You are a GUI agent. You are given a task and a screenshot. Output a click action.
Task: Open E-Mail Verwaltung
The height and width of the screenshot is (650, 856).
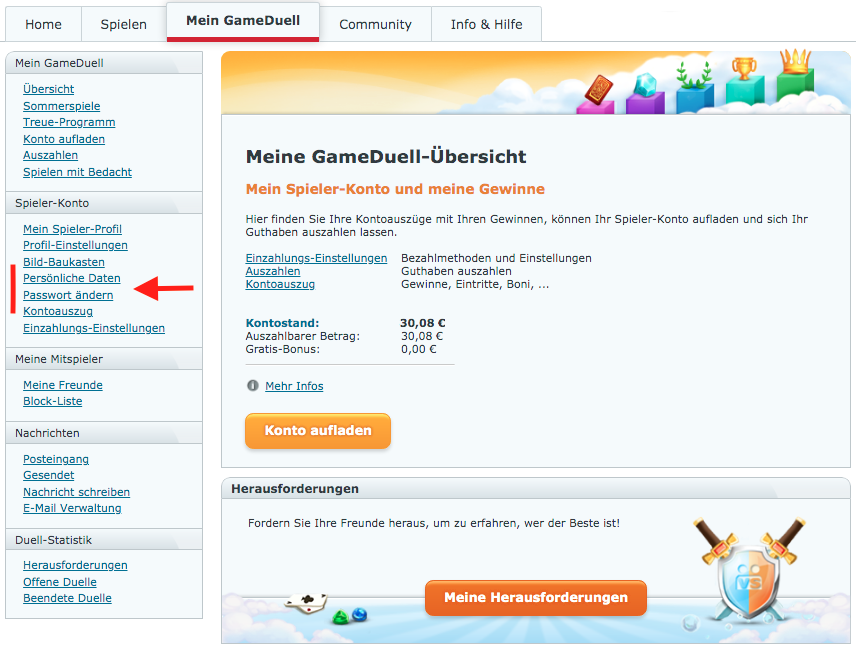point(72,509)
